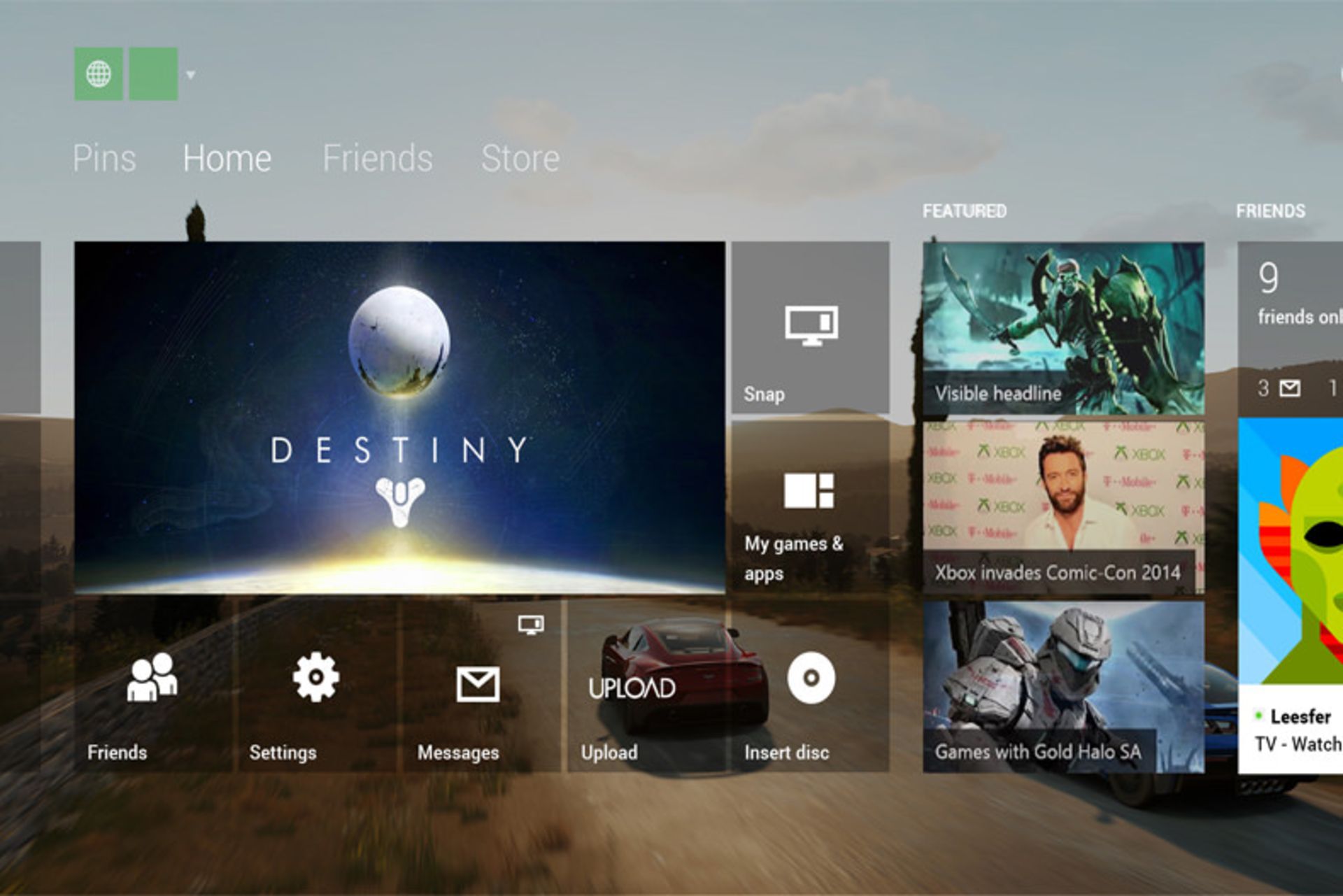
Task: Click the Leesfer name text
Action: pos(1300,716)
